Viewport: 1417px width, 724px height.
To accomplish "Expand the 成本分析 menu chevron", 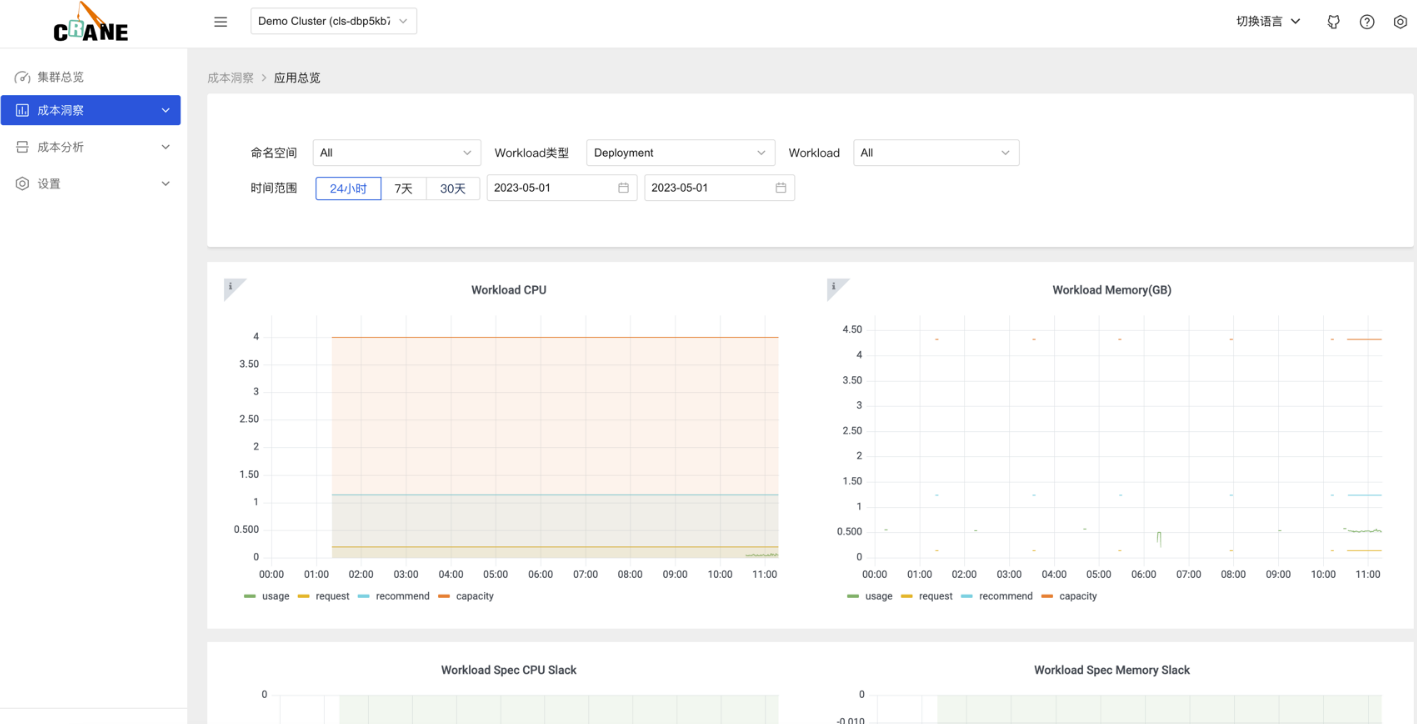I will [166, 147].
